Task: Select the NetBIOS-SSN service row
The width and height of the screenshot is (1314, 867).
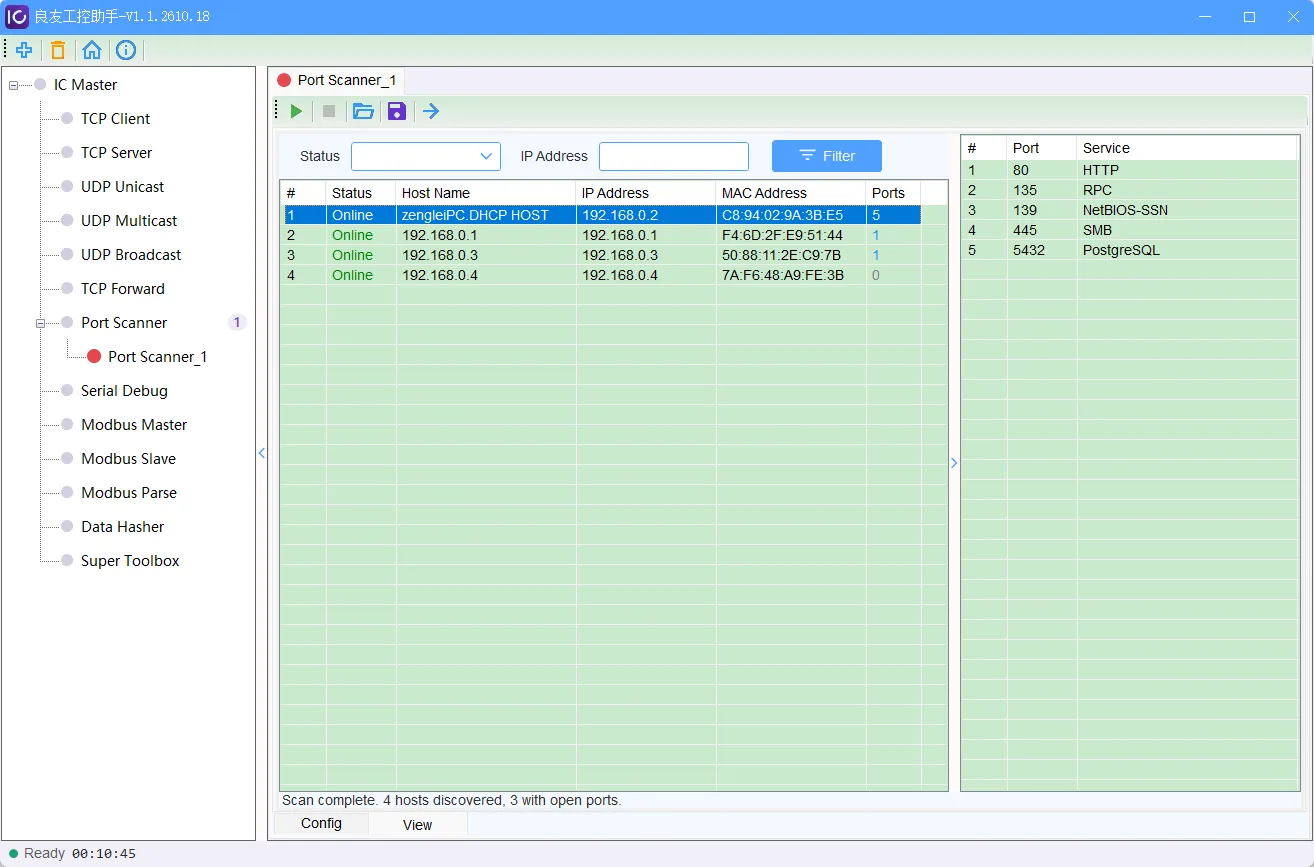Action: point(1129,210)
